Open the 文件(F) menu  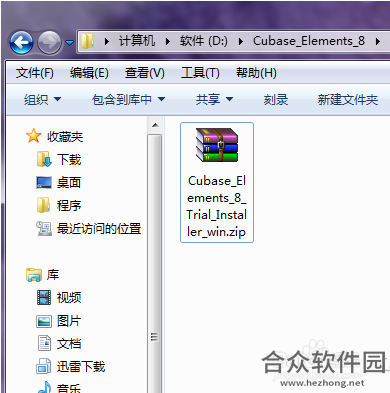(35, 73)
